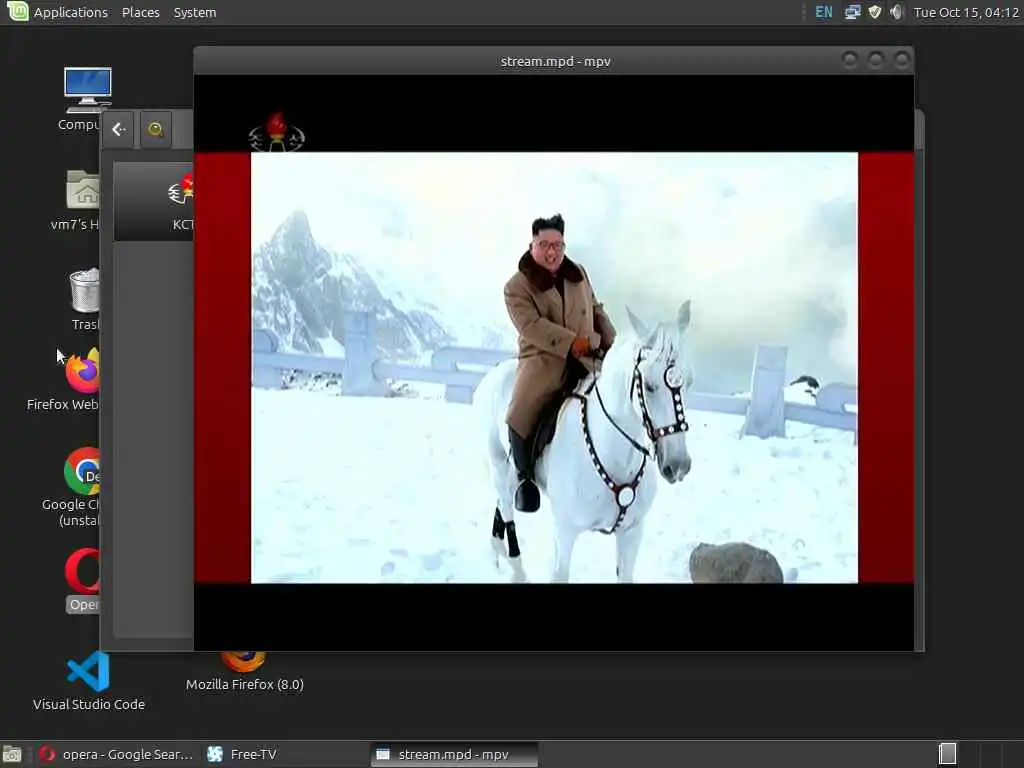Click the mpv video playback area
Screen dimensions: 1024x768
554,363
